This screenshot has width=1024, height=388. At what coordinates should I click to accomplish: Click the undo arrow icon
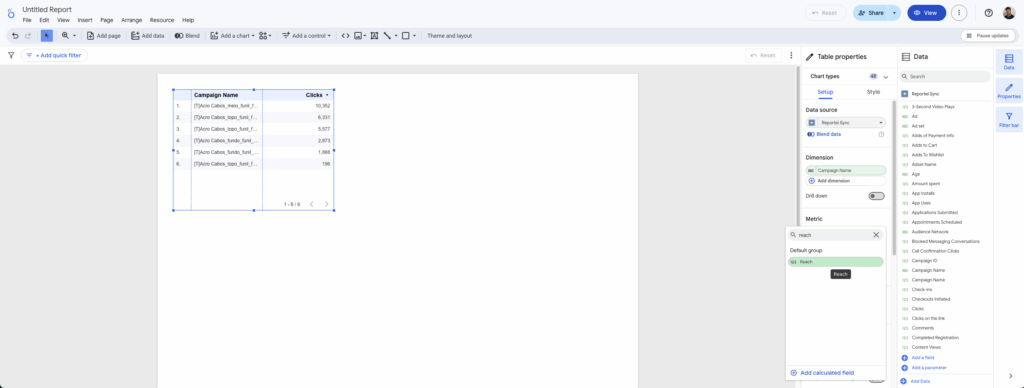15,36
